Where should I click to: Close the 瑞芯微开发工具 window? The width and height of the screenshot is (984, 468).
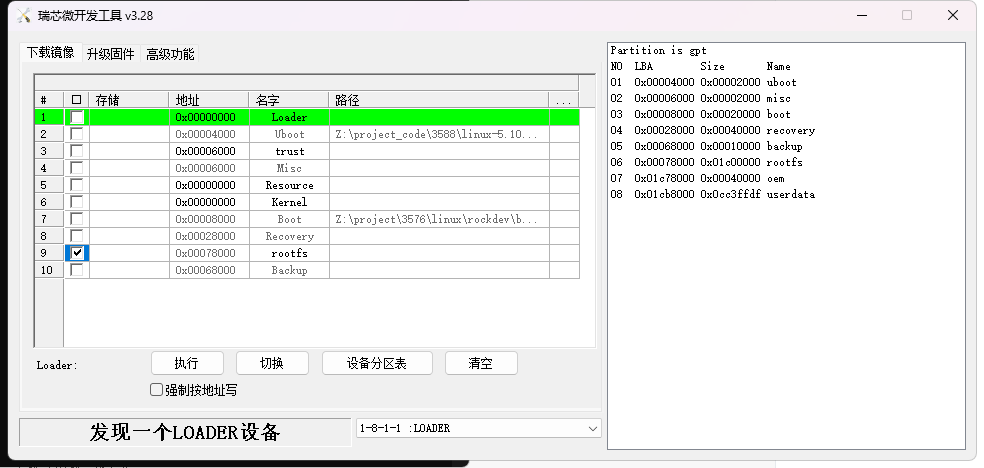coord(953,15)
